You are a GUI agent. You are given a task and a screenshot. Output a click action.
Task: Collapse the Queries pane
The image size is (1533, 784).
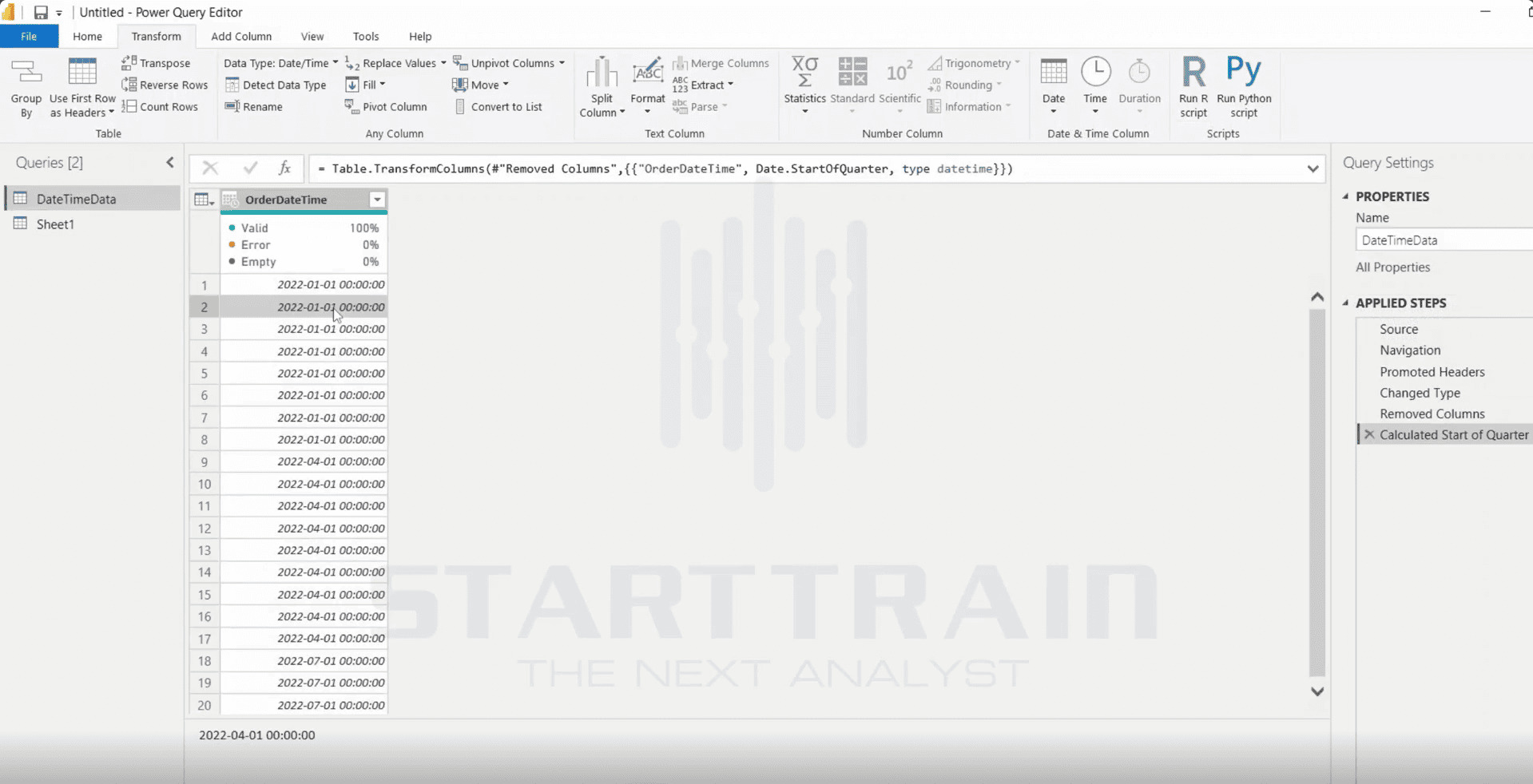[x=170, y=162]
